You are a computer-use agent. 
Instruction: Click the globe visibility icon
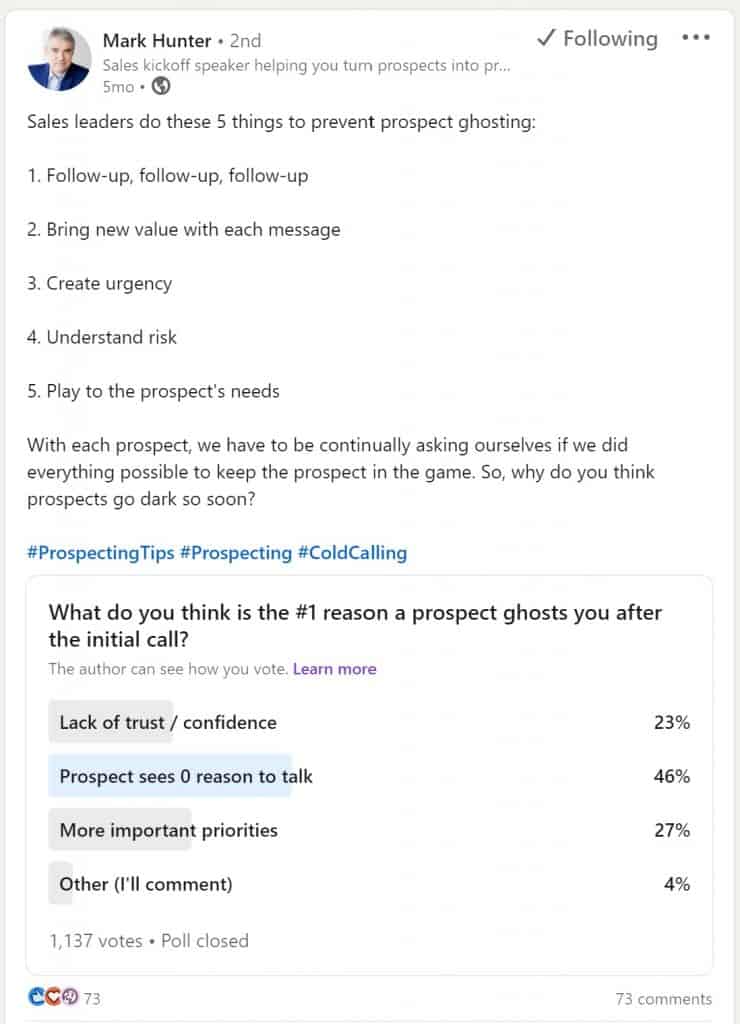pos(160,86)
